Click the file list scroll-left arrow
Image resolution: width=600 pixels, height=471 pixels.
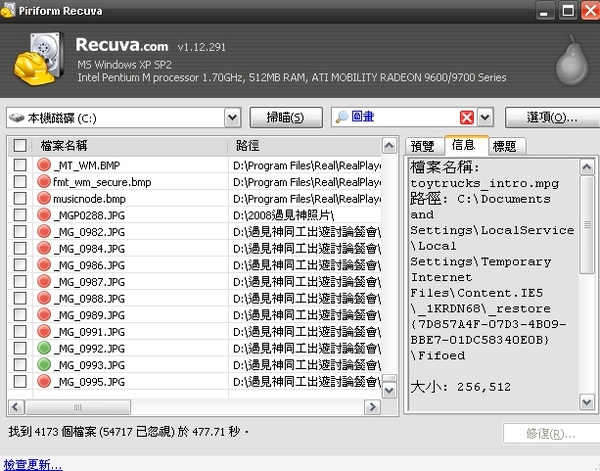(16, 407)
